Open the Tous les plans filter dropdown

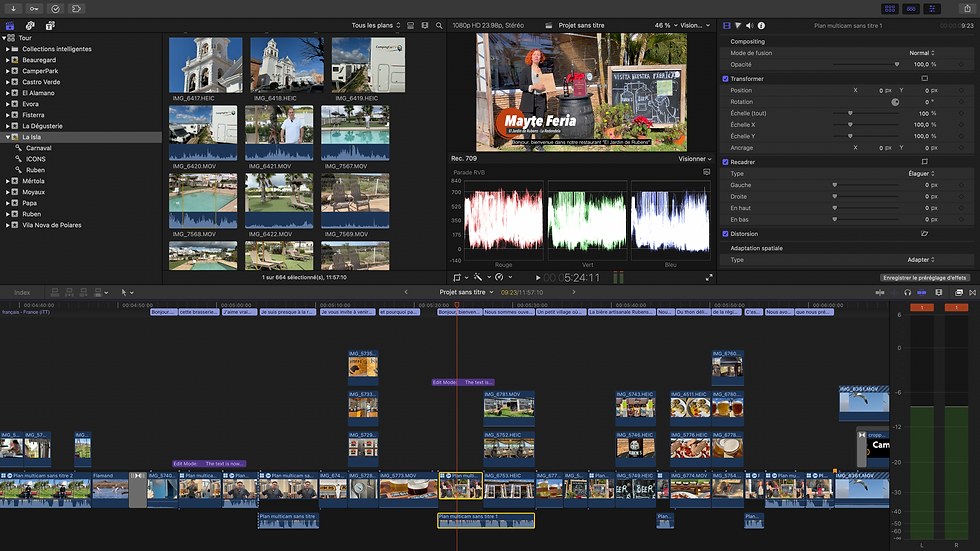[376, 25]
